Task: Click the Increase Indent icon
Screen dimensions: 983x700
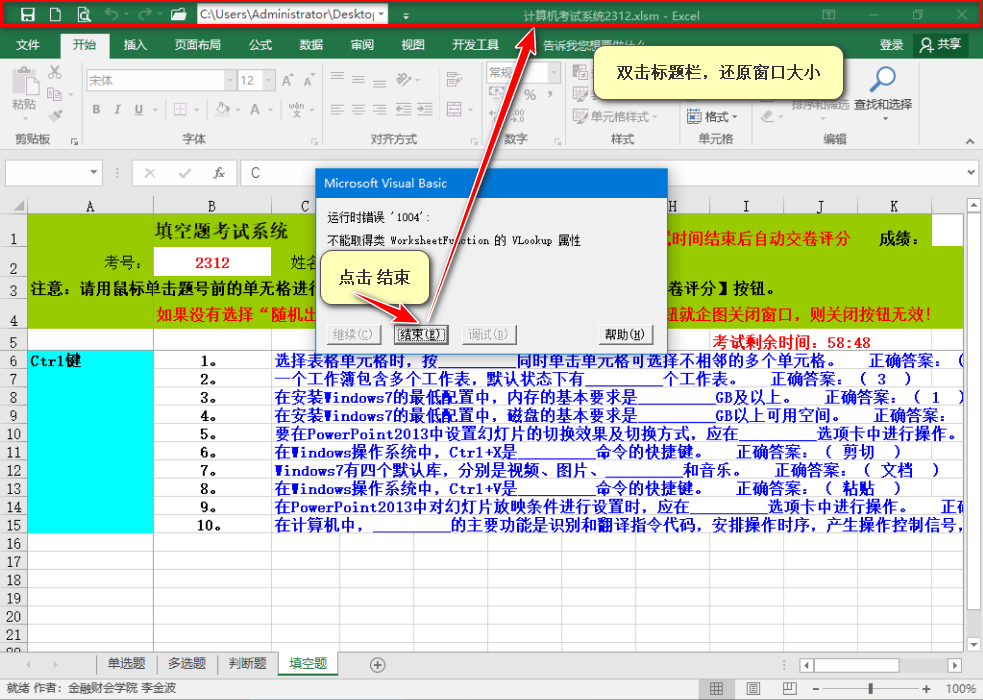Action: (425, 110)
